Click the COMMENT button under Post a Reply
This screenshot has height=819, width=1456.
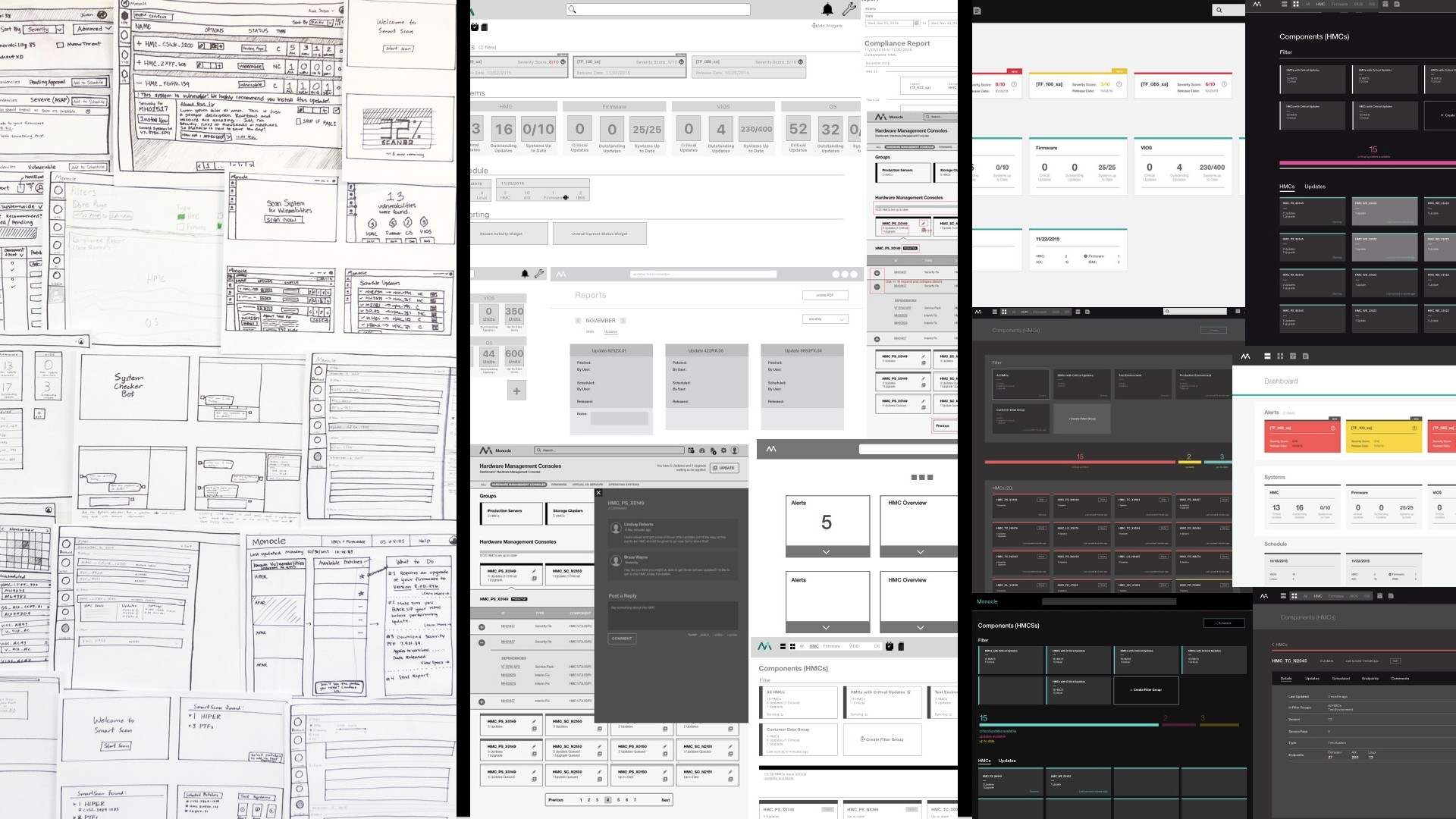coord(622,639)
